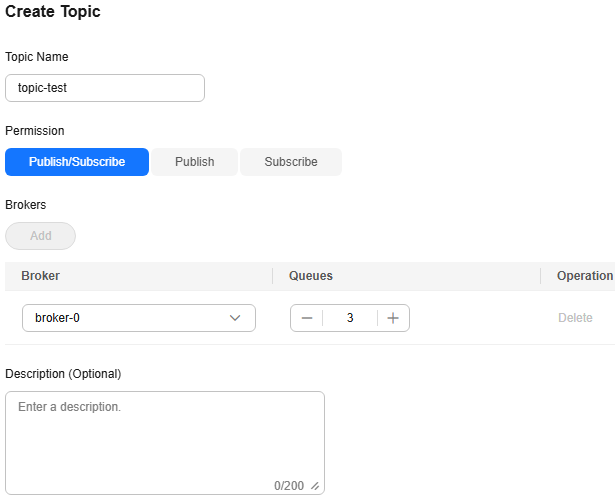
Task: Click the Add brokers button
Action: [x=40, y=236]
